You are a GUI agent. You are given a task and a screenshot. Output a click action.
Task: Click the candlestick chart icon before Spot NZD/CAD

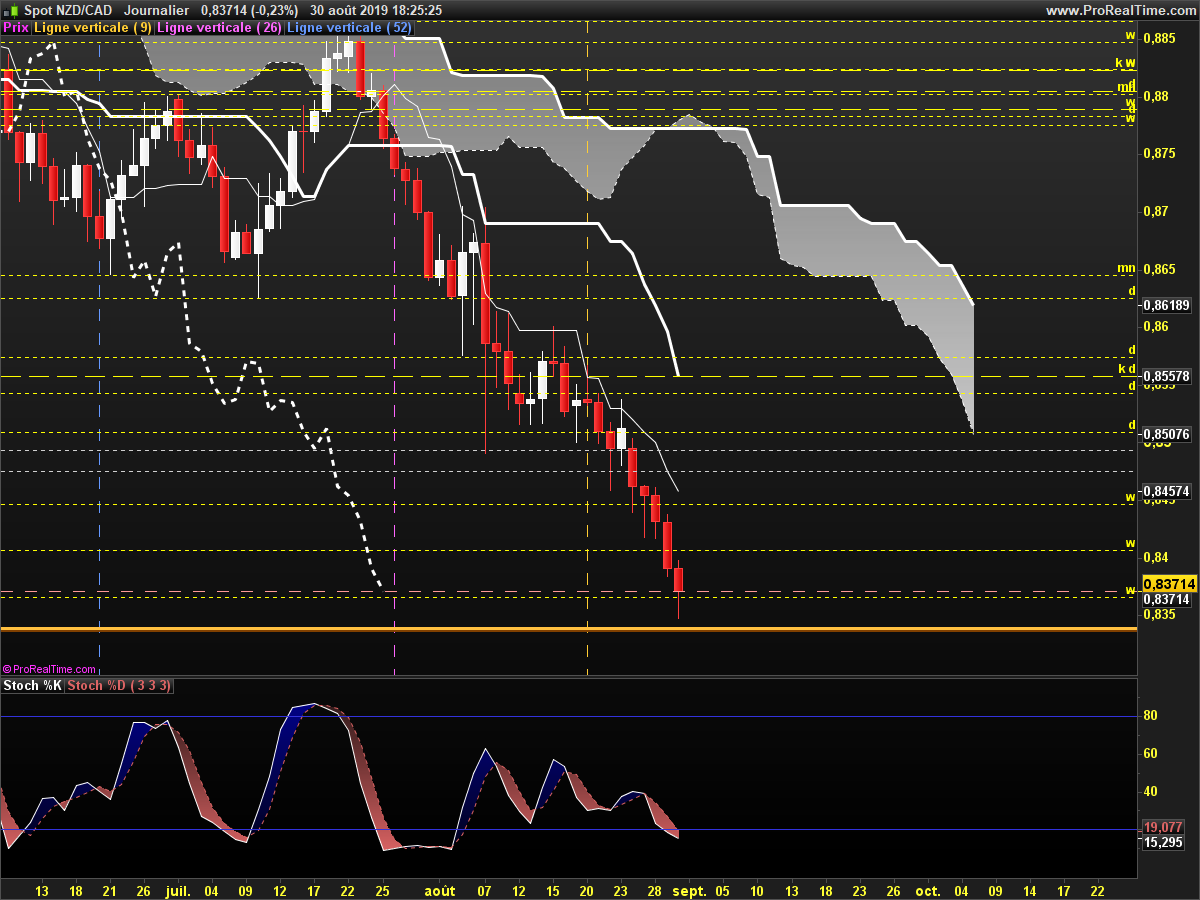(x=12, y=10)
